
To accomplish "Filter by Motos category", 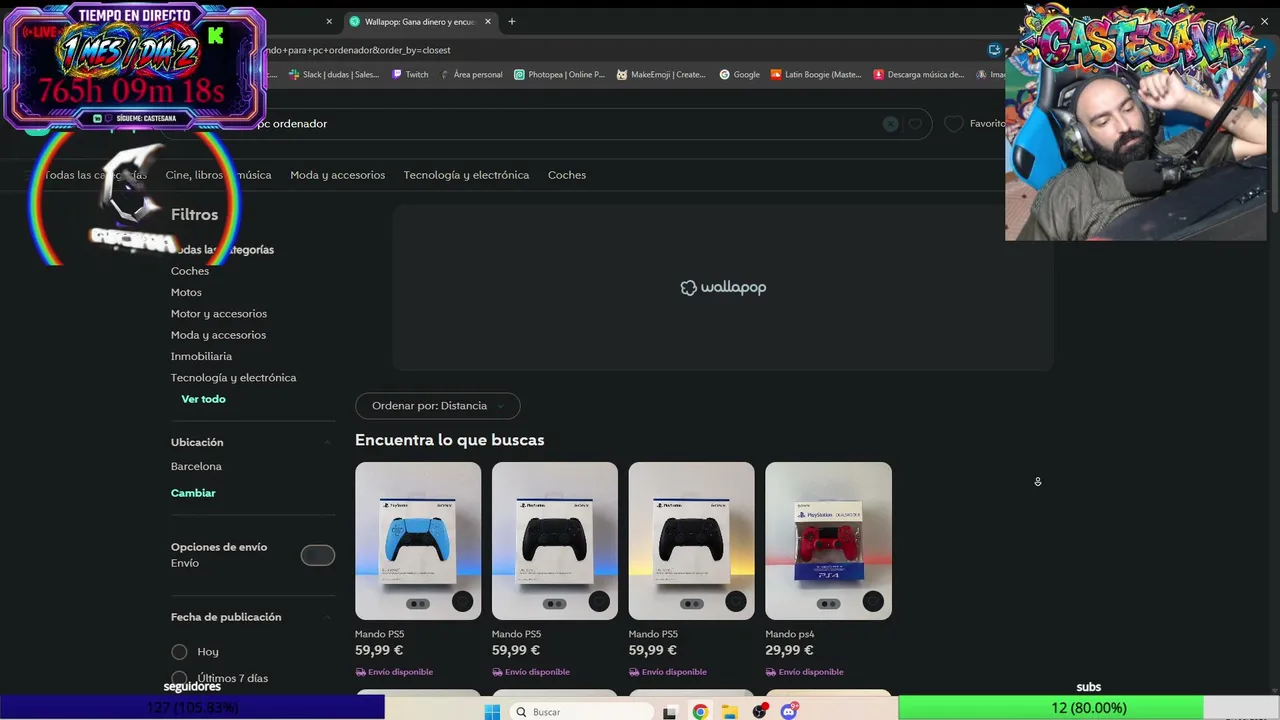I will [x=186, y=292].
